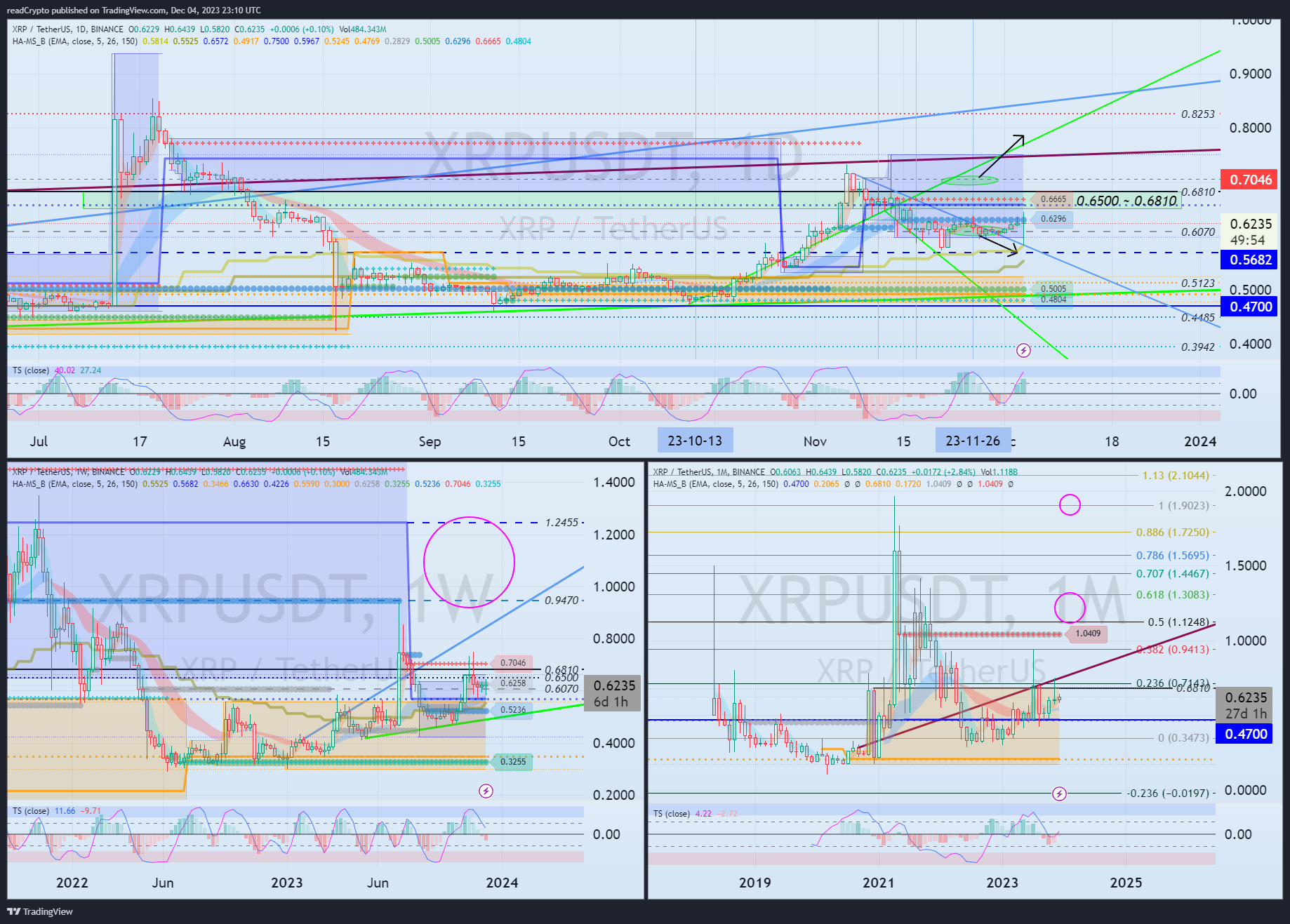Click the 1.4000 value on weekly price axis

(x=614, y=482)
